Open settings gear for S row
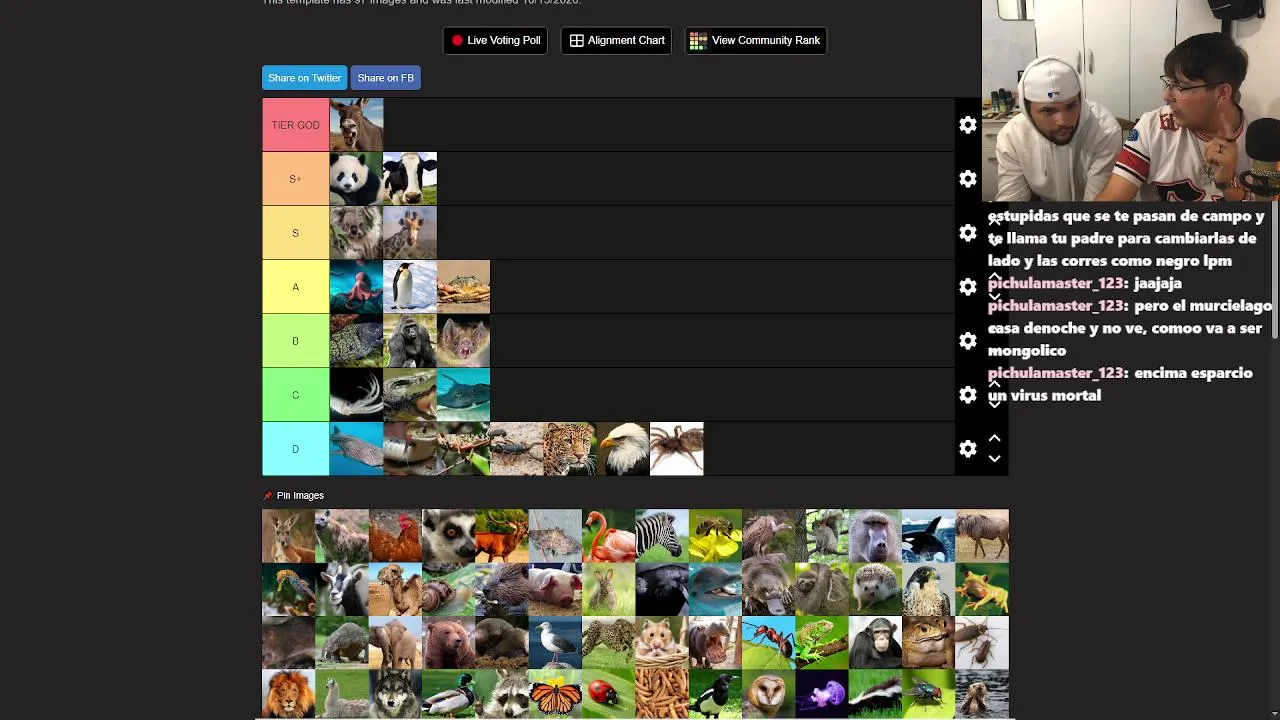Screen dimensions: 1280x720 (967, 233)
